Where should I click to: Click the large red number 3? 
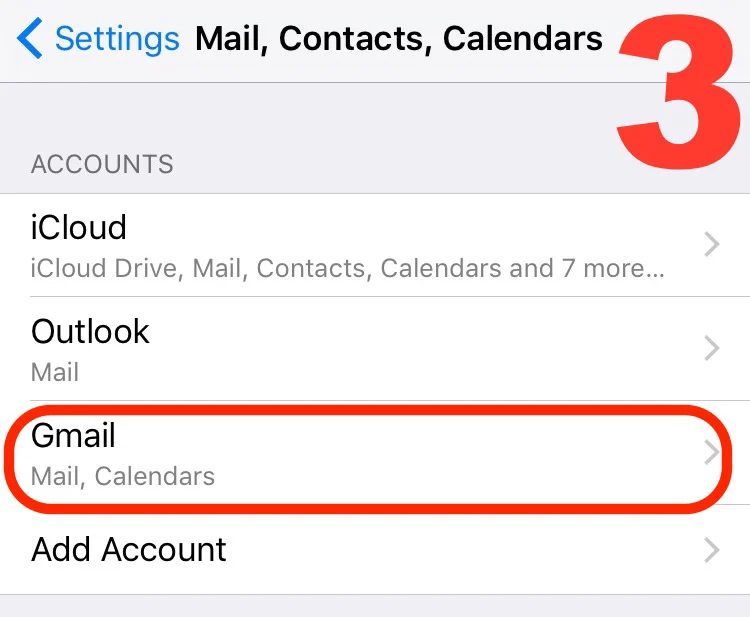679,91
